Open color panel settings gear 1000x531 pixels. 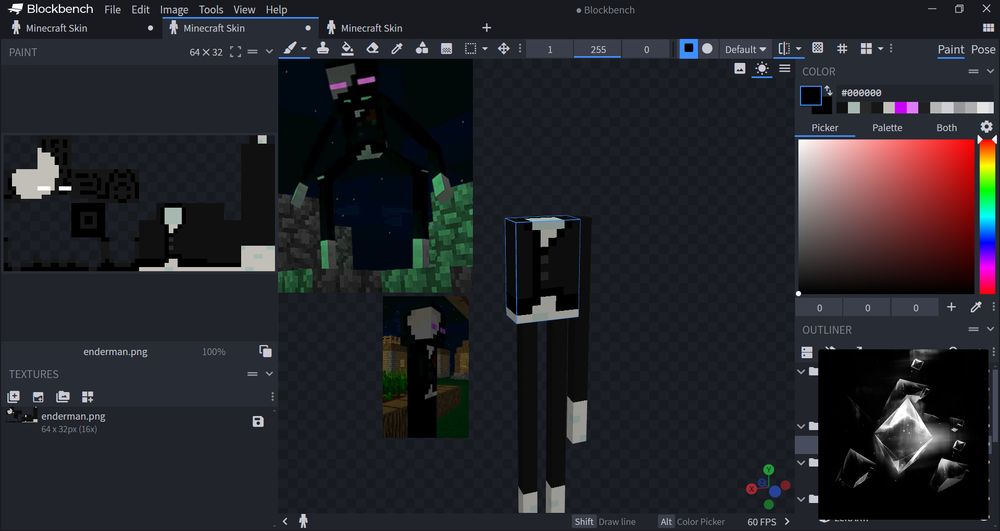[987, 127]
